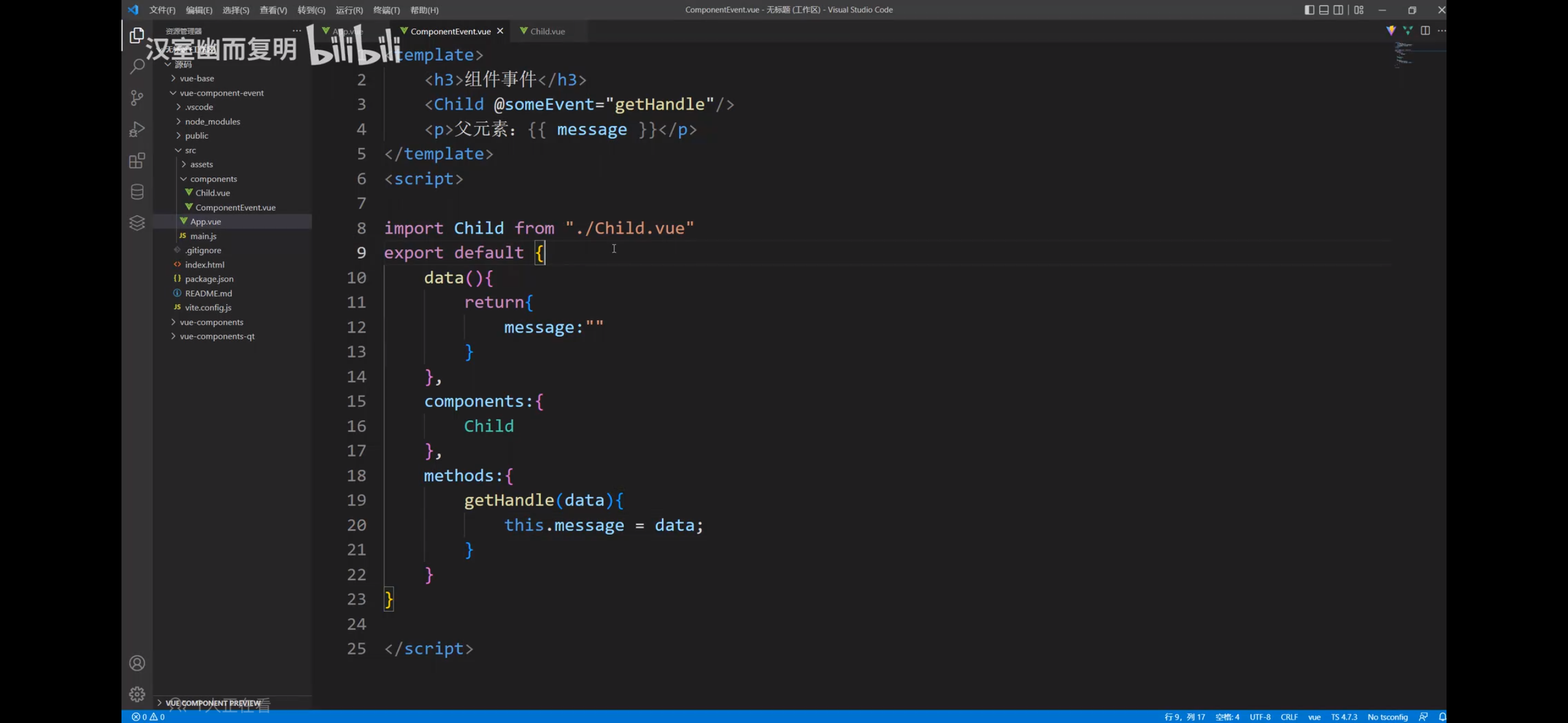Viewport: 1568px width, 723px height.
Task: Open the Search view in activity bar
Action: pyautogui.click(x=137, y=66)
